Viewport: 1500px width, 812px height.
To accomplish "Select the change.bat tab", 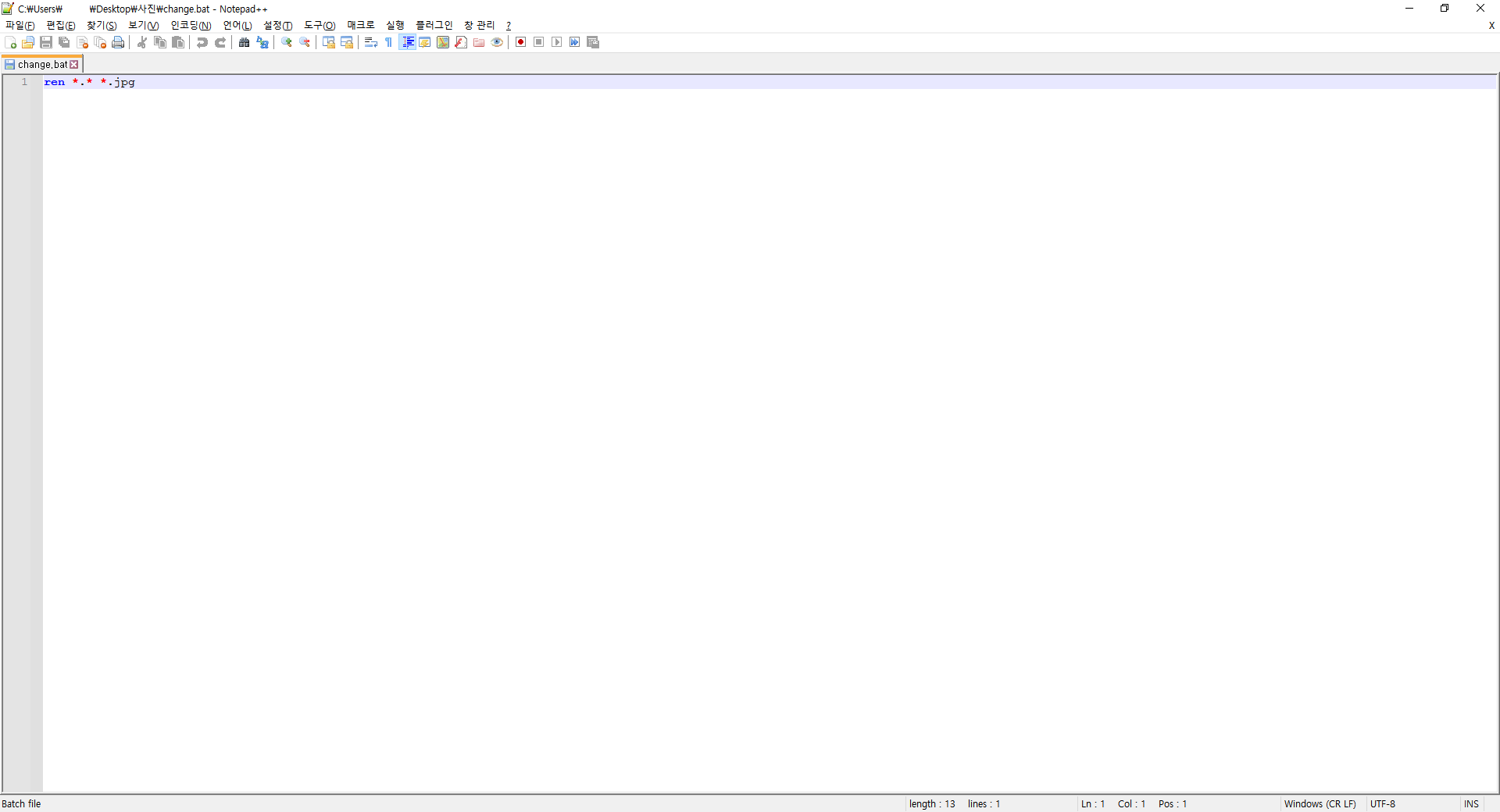I will point(42,65).
